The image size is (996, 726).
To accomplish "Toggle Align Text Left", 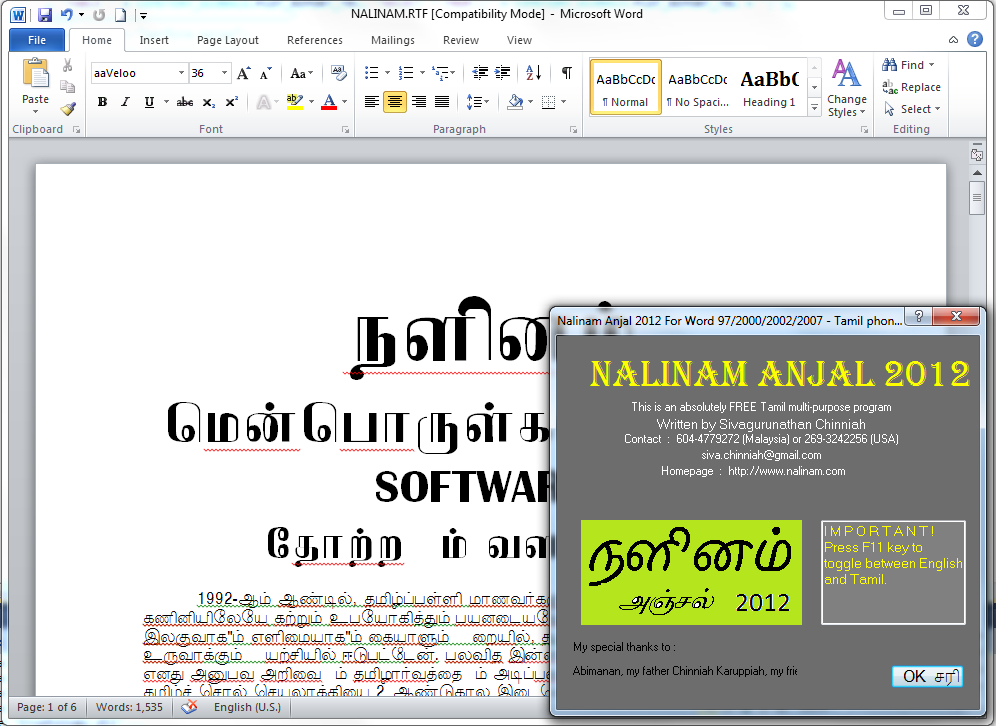I will (x=372, y=102).
